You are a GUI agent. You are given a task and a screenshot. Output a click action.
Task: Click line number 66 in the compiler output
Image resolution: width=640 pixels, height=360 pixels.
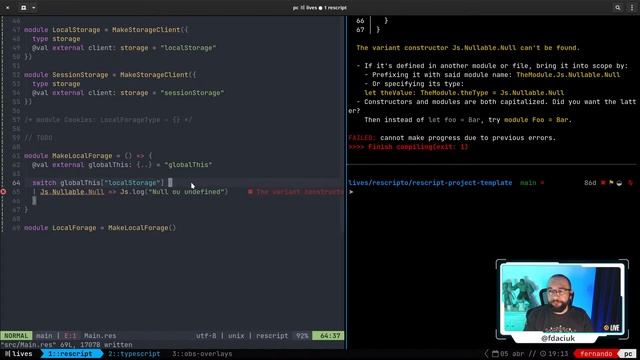click(x=360, y=21)
